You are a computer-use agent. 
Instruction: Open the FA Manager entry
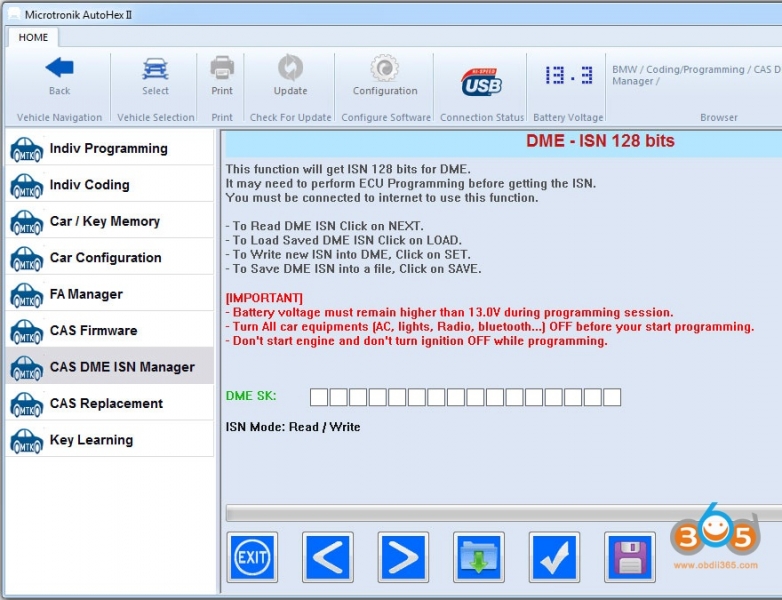tap(109, 294)
